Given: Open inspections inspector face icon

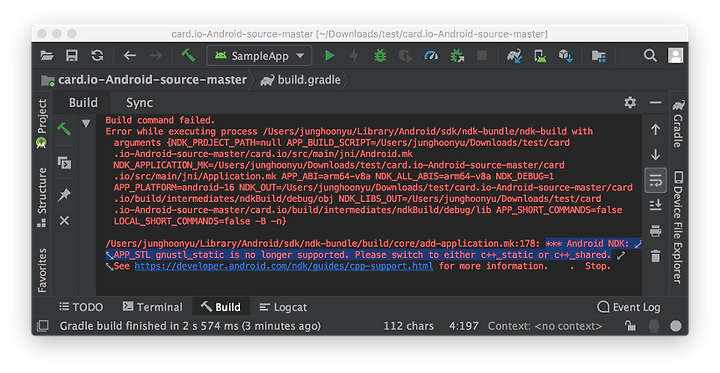Looking at the screenshot, I should (654, 326).
